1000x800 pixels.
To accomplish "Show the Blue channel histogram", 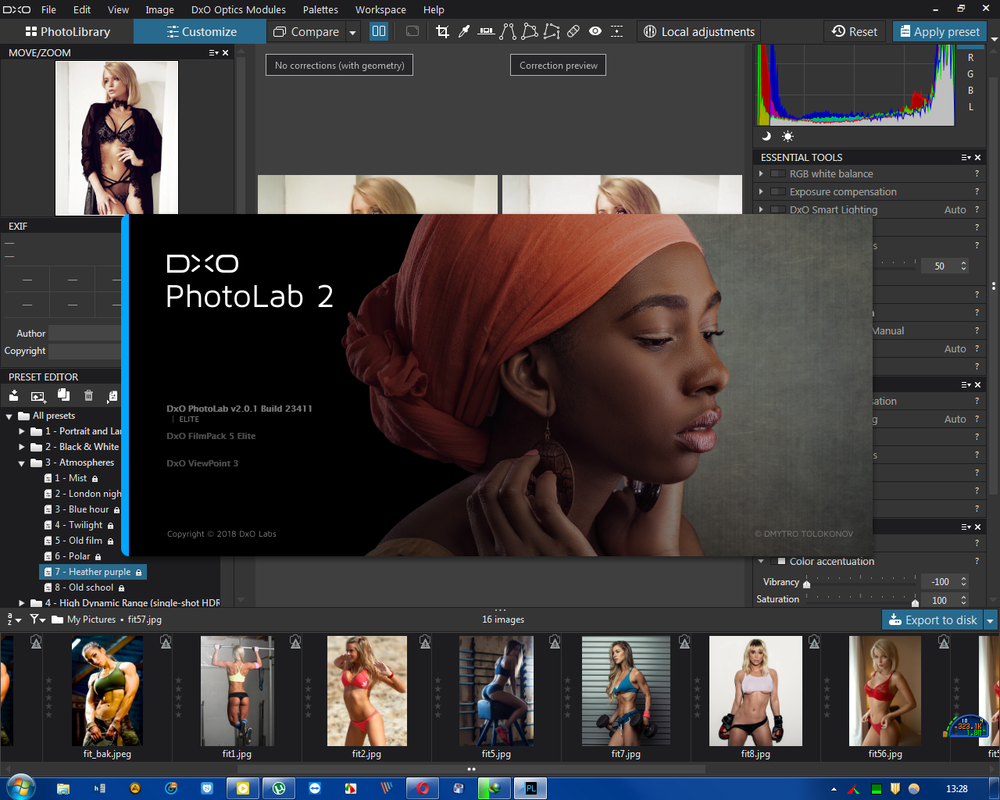I will pos(971,91).
